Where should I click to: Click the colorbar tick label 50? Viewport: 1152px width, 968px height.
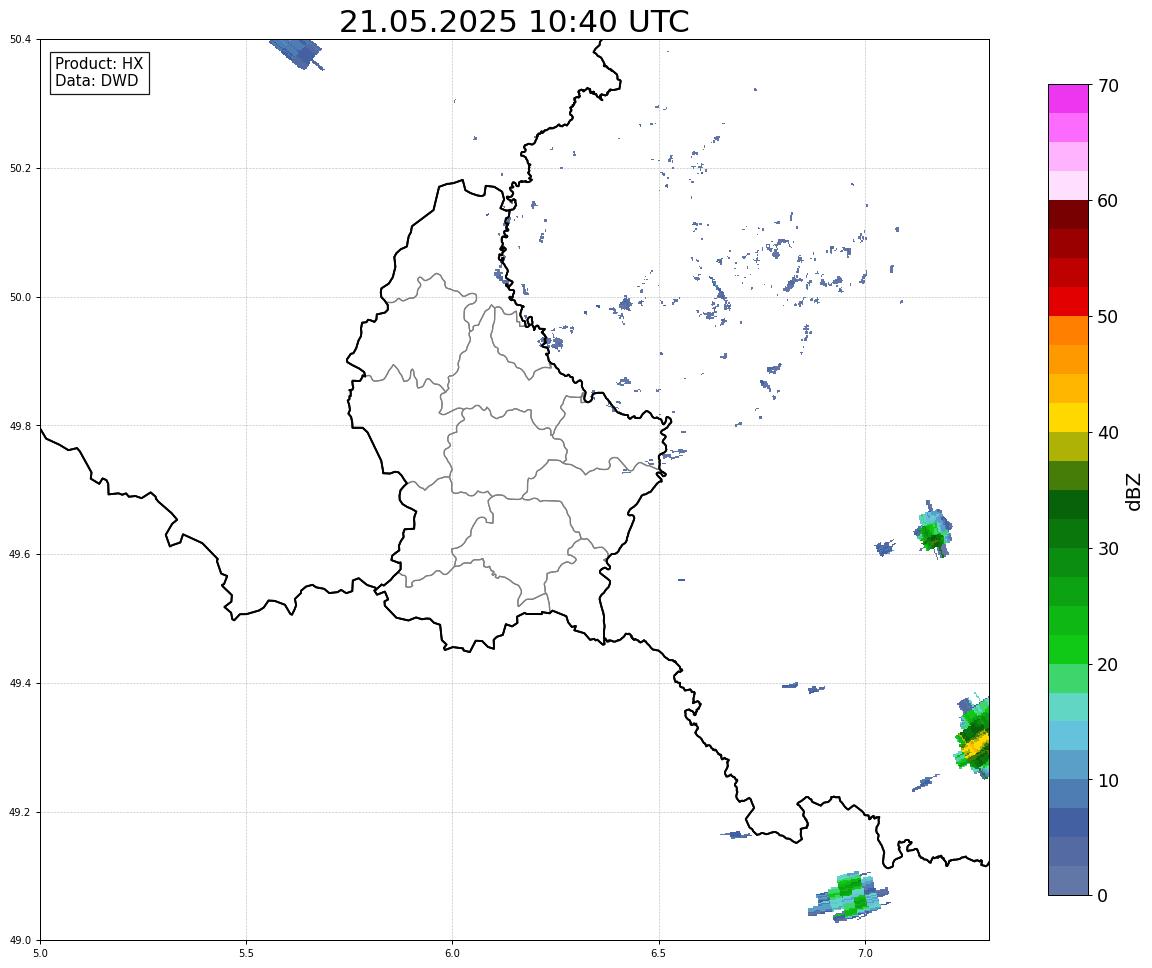click(x=1108, y=317)
